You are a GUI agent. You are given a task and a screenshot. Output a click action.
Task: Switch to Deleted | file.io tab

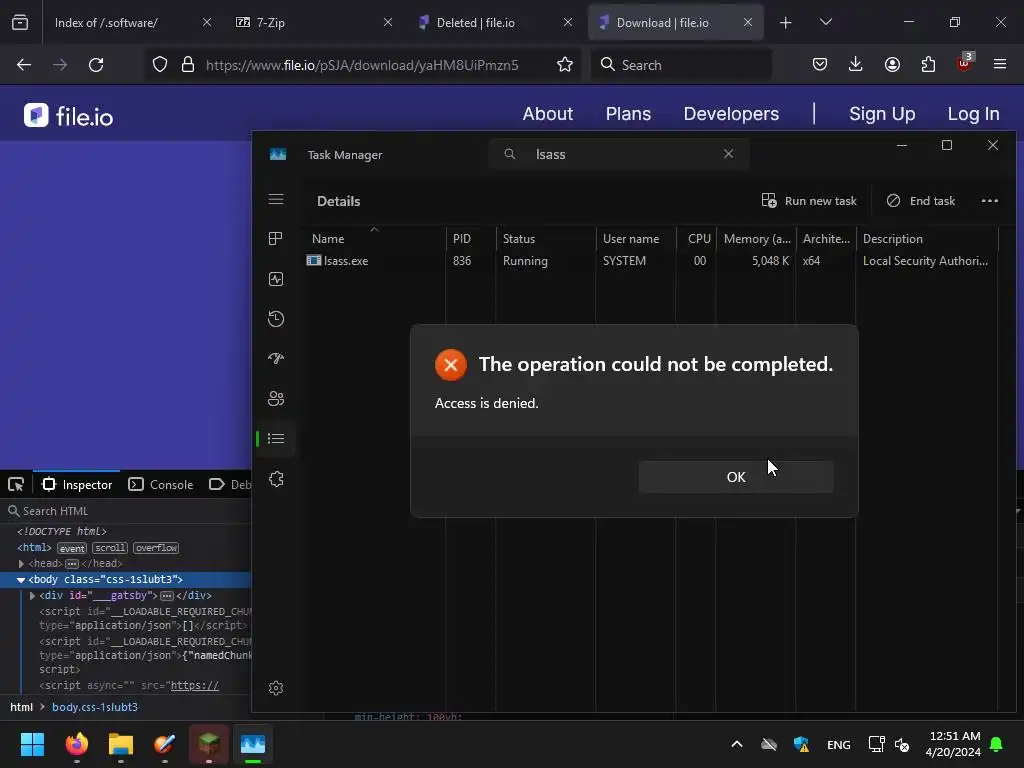tap(493, 22)
